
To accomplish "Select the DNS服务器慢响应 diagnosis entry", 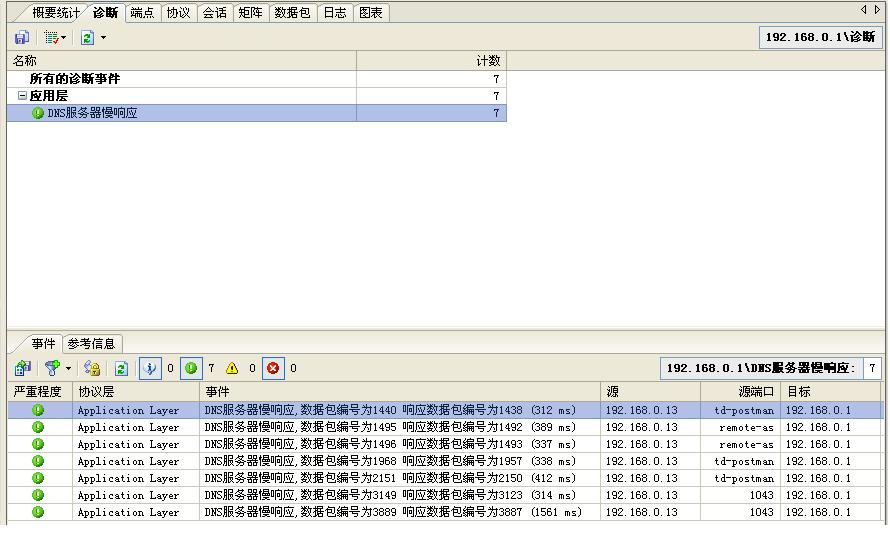I will (92, 113).
